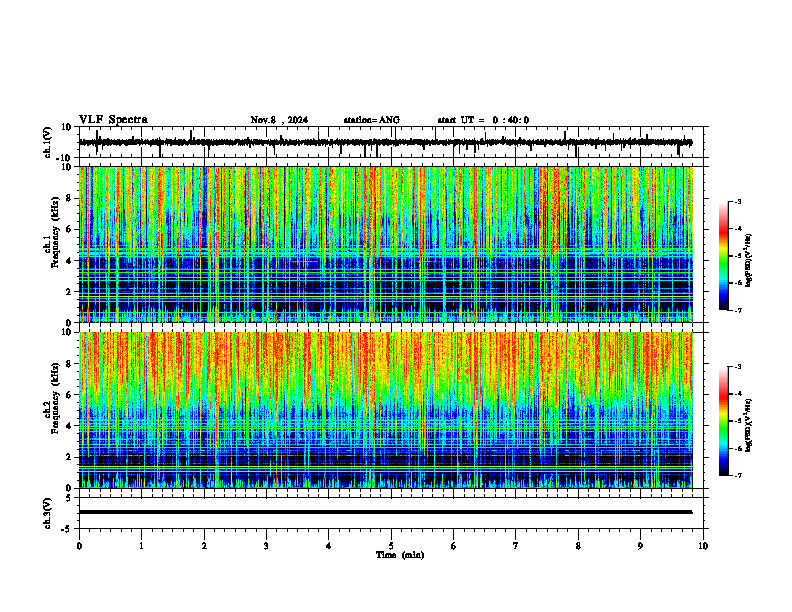
Task: Click the 'Time (min)' axis label
Action: [x=400, y=555]
